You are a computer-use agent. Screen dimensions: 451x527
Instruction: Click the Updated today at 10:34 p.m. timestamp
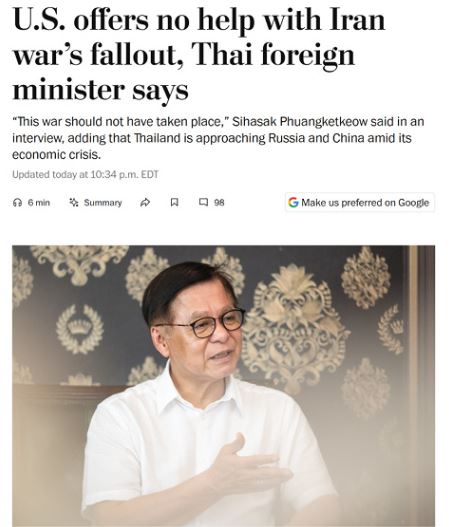tap(85, 175)
